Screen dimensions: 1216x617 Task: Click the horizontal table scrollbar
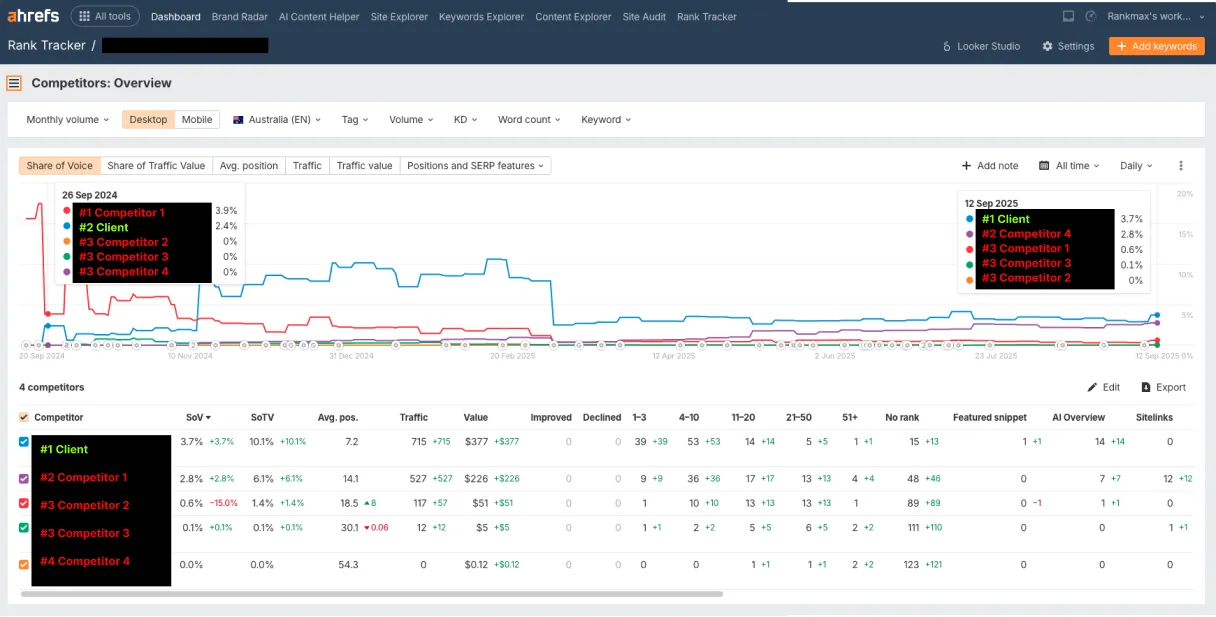pos(371,593)
